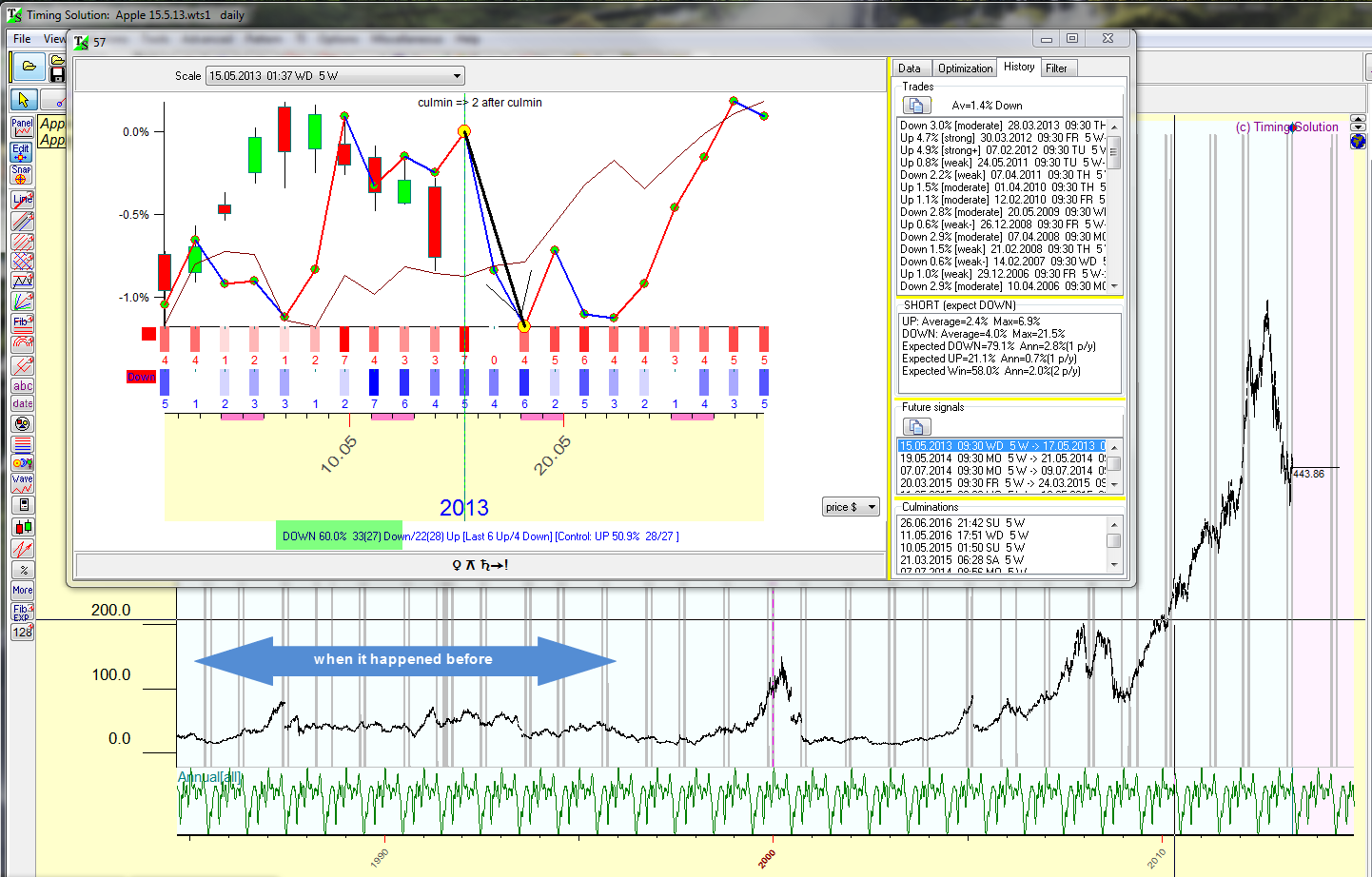Open the Scale date dropdown

coord(335,76)
